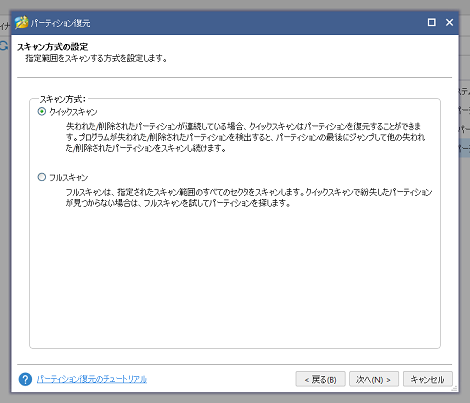Cancel the wizard via キャンセル button
470x403 pixels.
[x=428, y=379]
